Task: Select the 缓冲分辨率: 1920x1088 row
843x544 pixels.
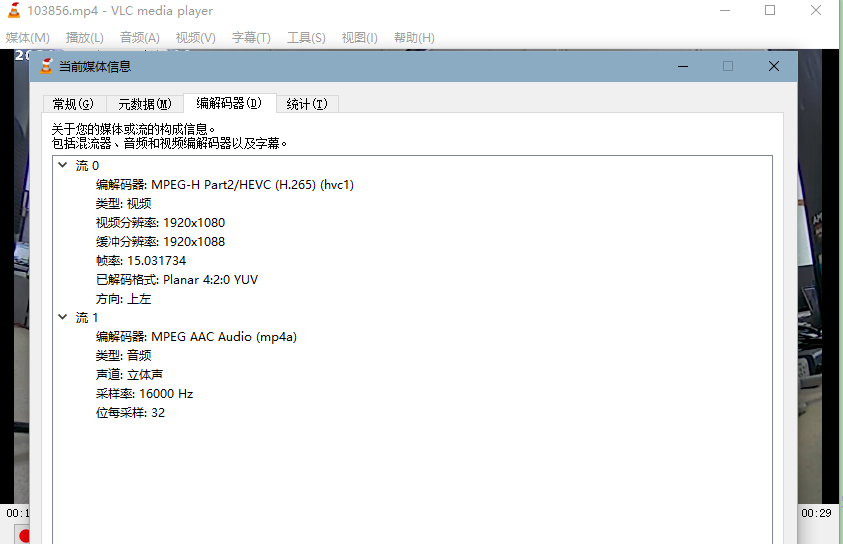Action: [x=160, y=241]
